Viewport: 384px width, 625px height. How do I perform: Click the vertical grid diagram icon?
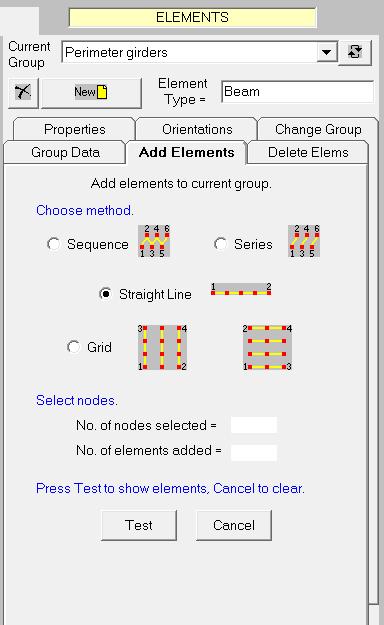162,348
